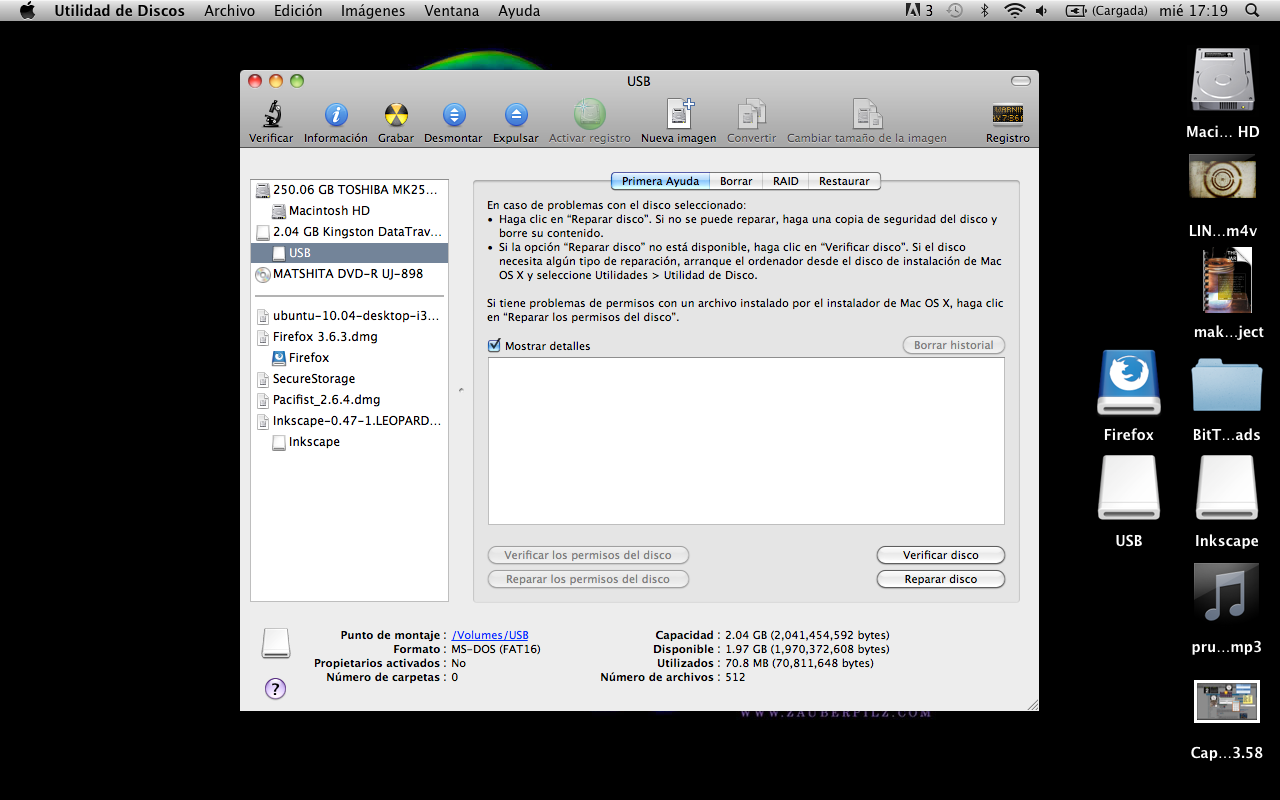Open the Edición menu
1280x800 pixels.
tap(298, 11)
